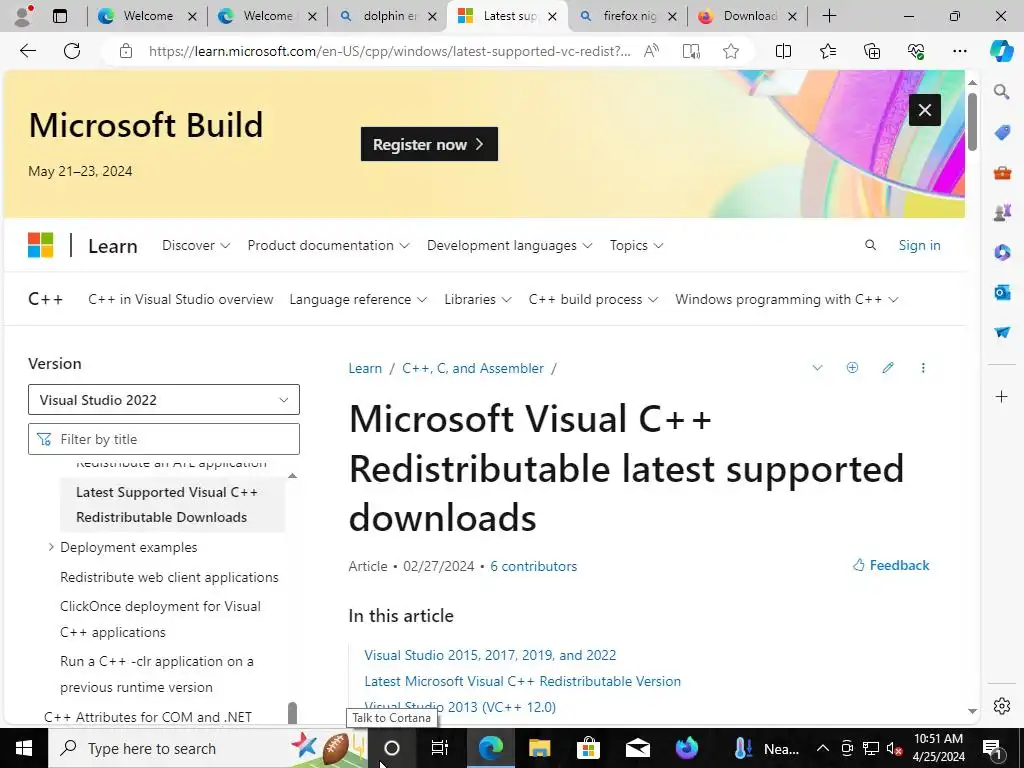Add sidebar app with plus icon
Screen dimensions: 1024x768
(1002, 396)
